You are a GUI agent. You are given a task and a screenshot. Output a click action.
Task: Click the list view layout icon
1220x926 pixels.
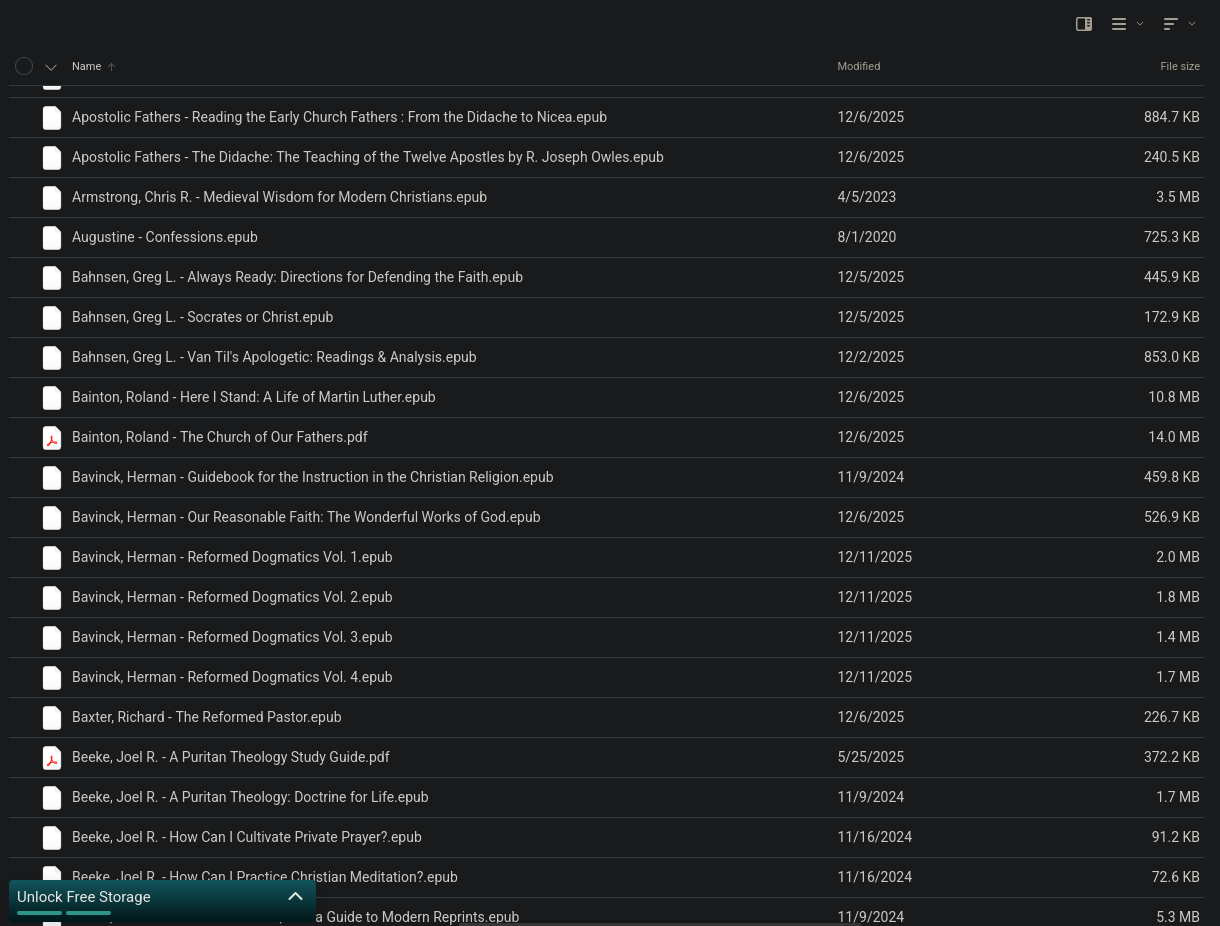coord(1119,24)
